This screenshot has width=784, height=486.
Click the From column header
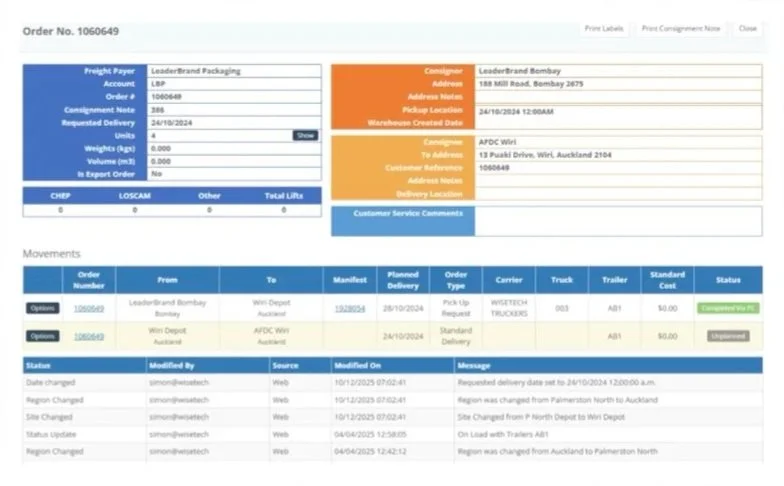click(x=167, y=280)
